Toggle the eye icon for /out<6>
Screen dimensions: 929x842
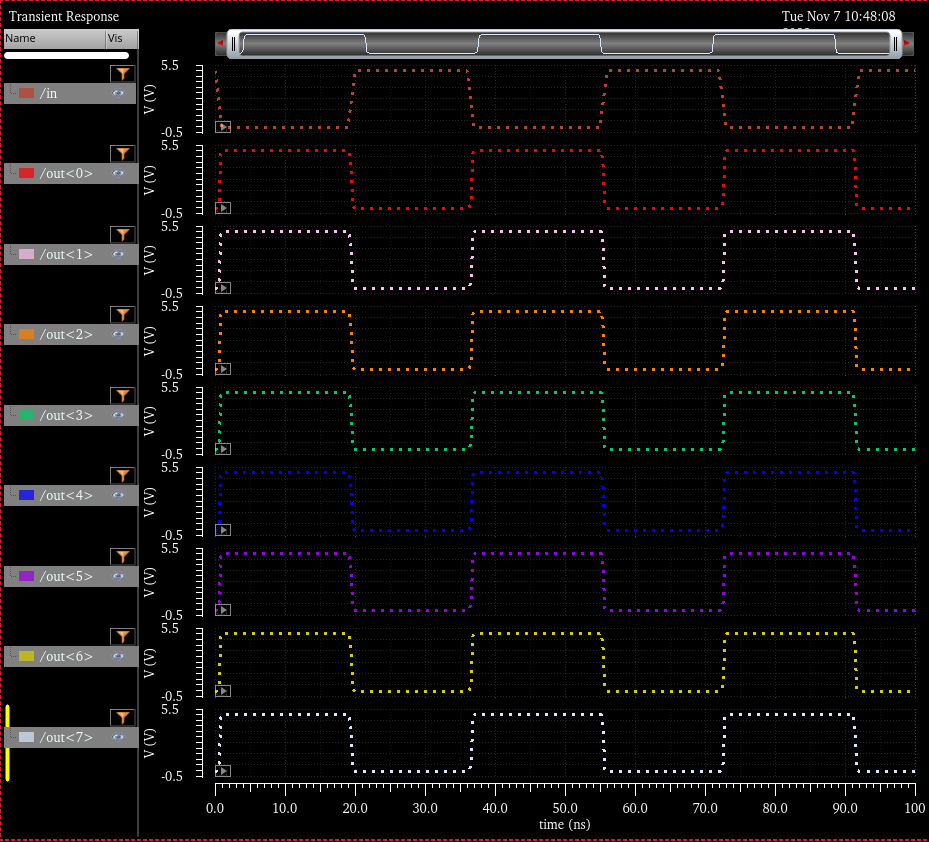pyautogui.click(x=119, y=656)
